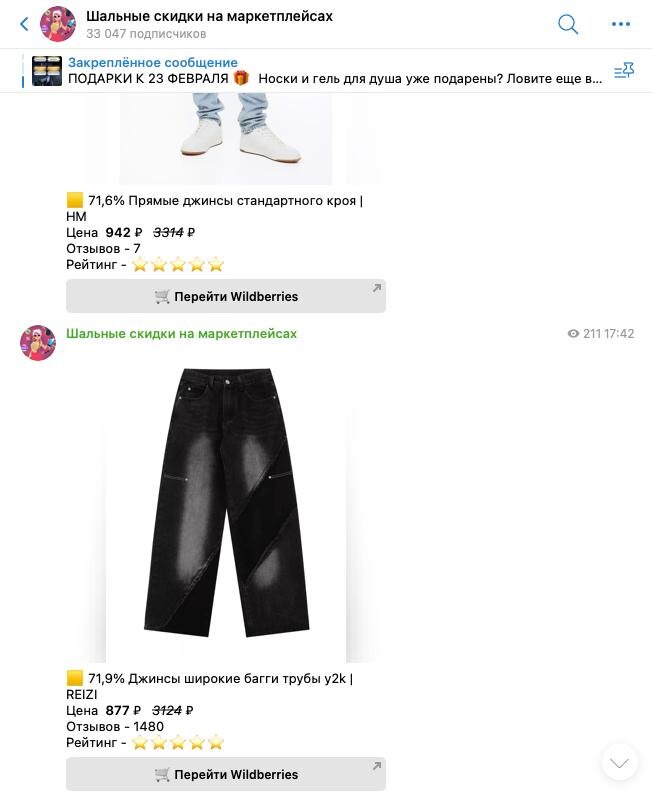652x798 pixels.
Task: Open the light-blue jeans photo
Action: [225, 138]
